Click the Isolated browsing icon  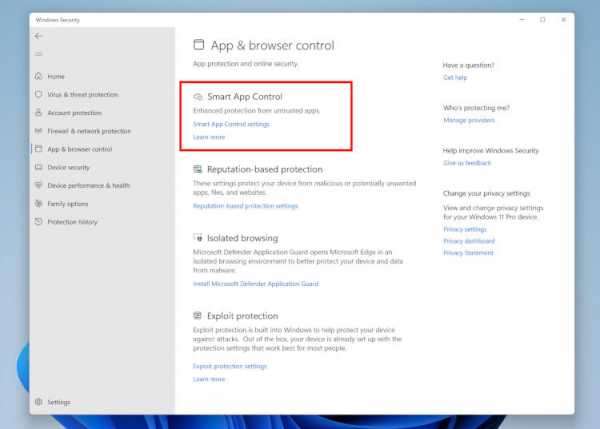point(198,238)
